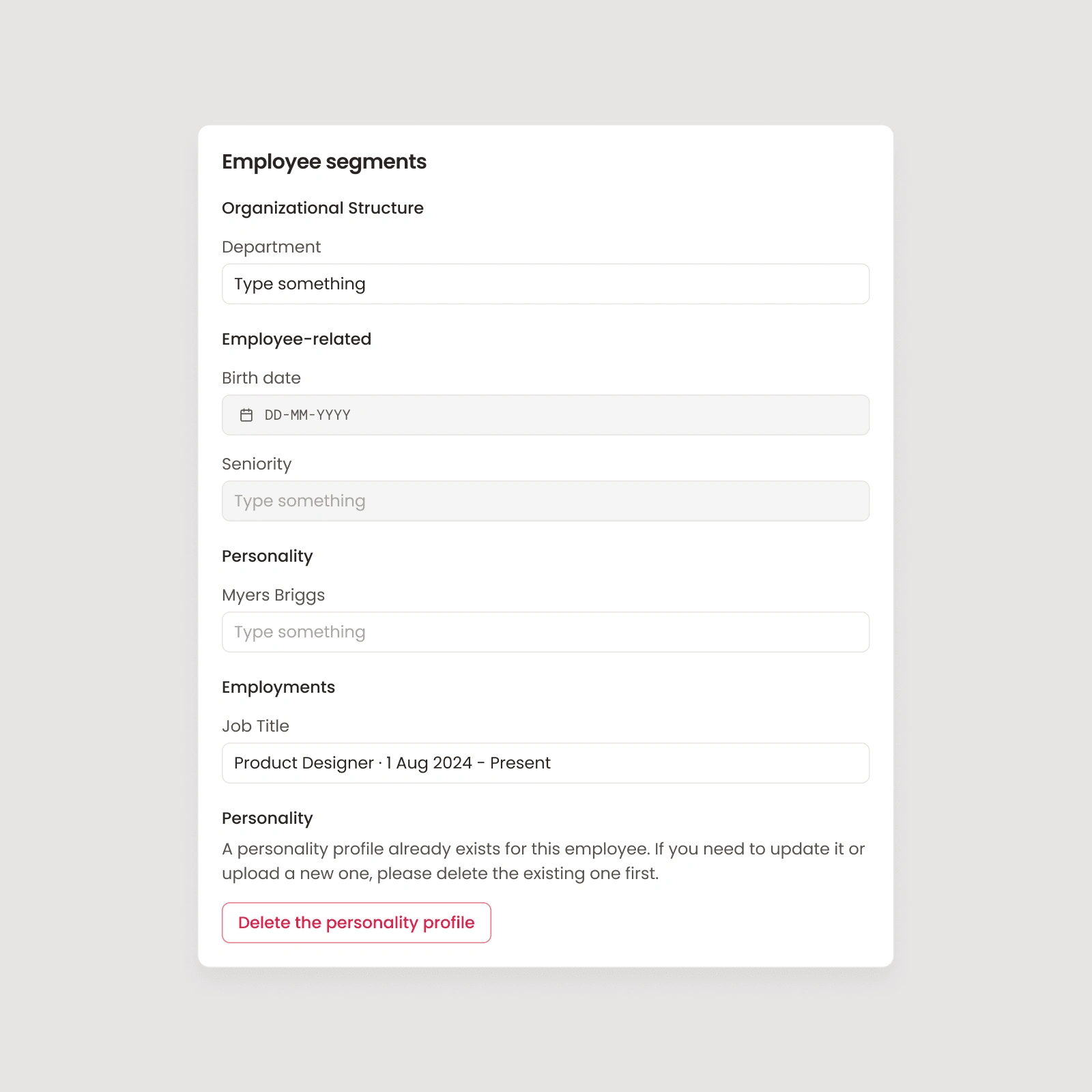Click empty area of Birth date input
This screenshot has width=1092, height=1092.
tap(607, 415)
